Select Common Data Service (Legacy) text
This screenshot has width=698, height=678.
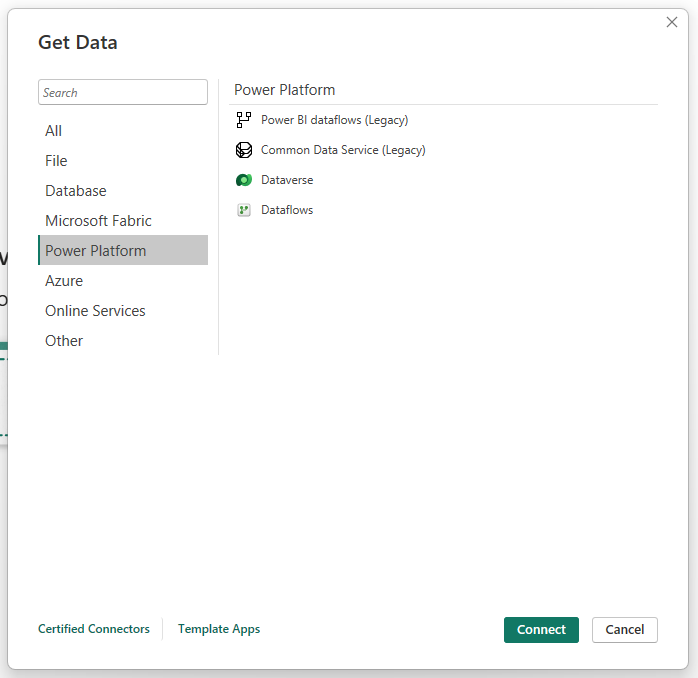[x=343, y=150]
